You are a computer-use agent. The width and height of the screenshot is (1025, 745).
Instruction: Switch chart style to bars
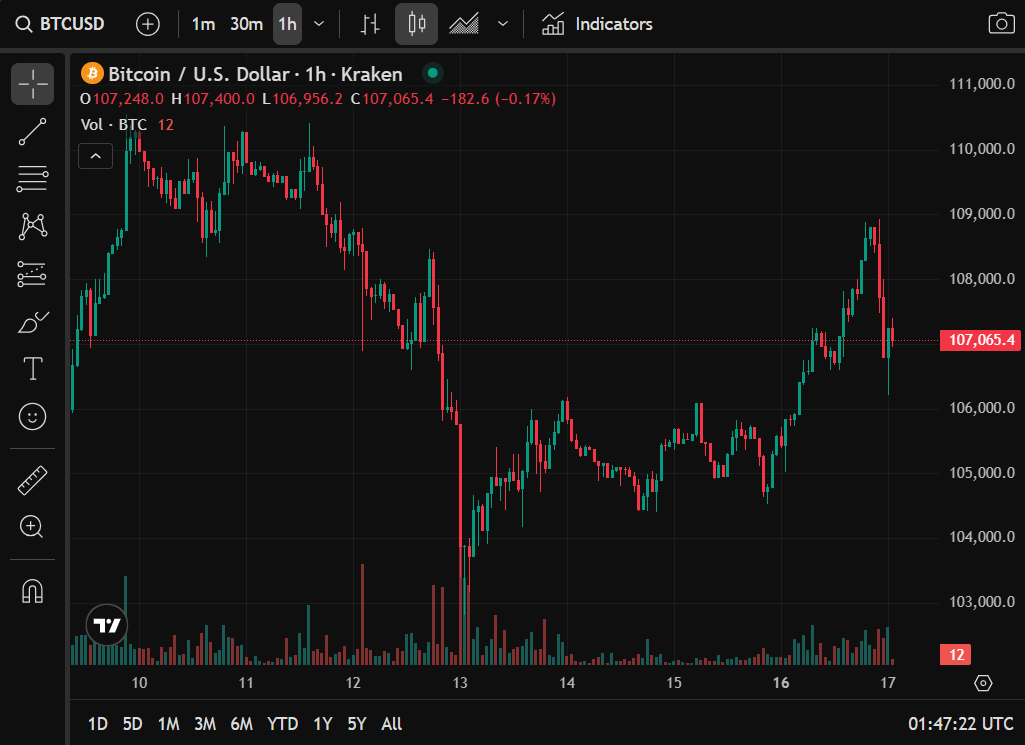point(371,24)
